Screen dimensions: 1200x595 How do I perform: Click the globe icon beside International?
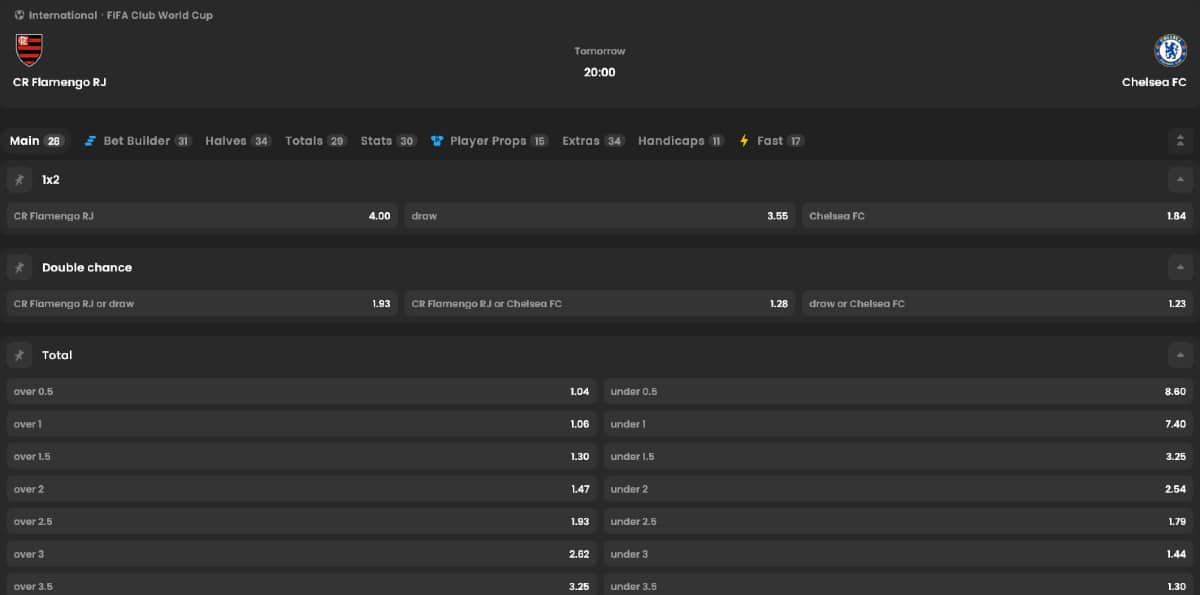coord(19,16)
